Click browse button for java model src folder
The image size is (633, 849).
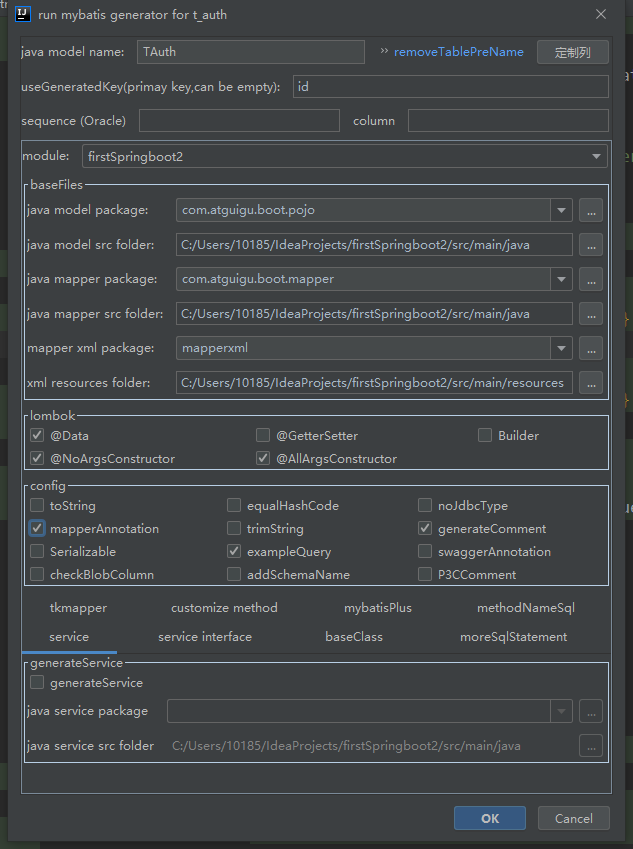[x=591, y=245]
